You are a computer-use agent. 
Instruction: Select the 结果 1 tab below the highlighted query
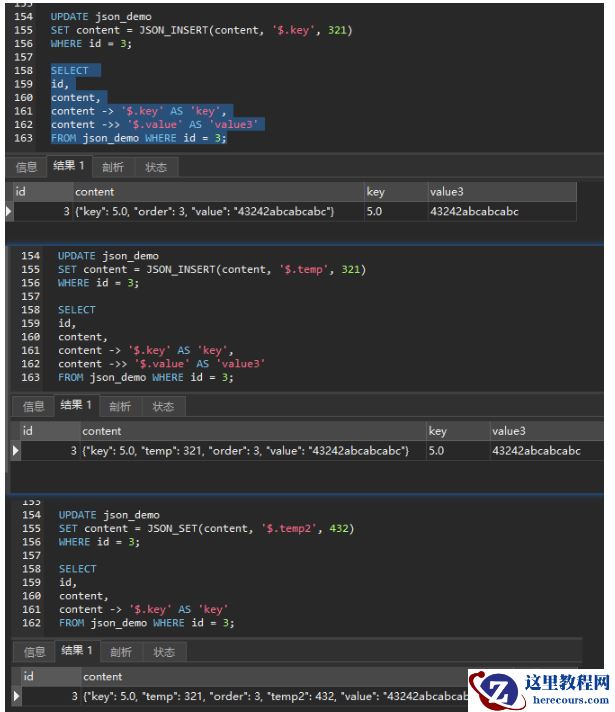pos(69,166)
